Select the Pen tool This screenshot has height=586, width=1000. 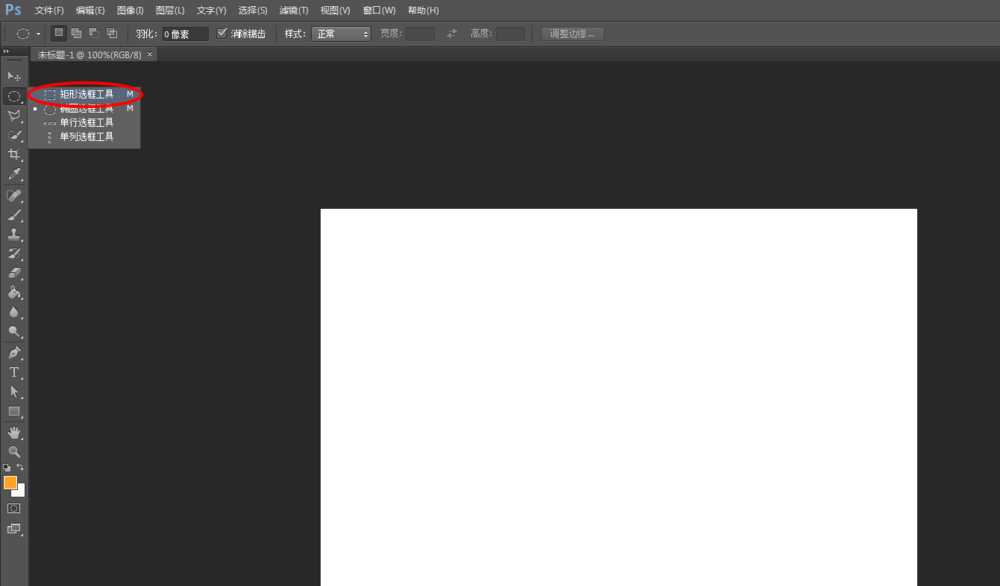pos(13,352)
